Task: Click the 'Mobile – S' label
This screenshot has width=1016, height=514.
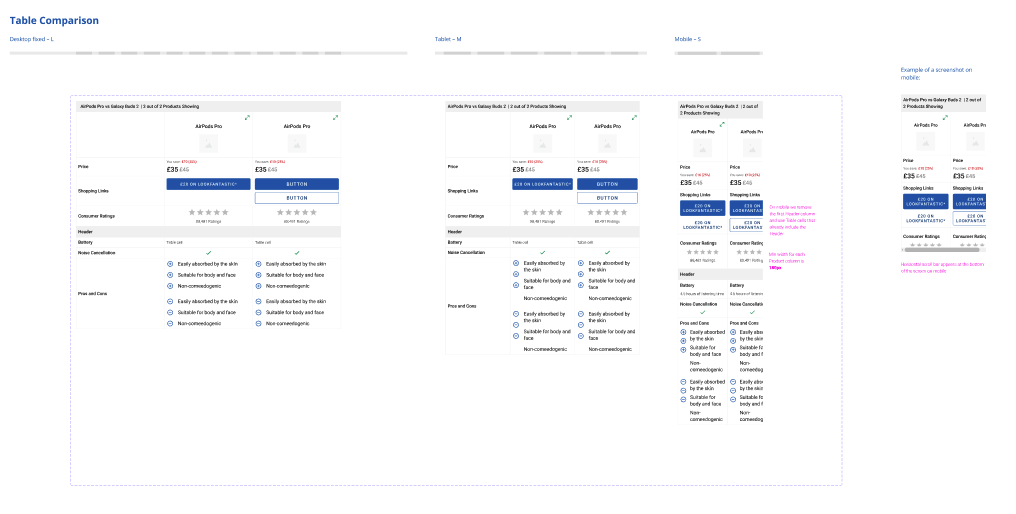Action: (687, 39)
